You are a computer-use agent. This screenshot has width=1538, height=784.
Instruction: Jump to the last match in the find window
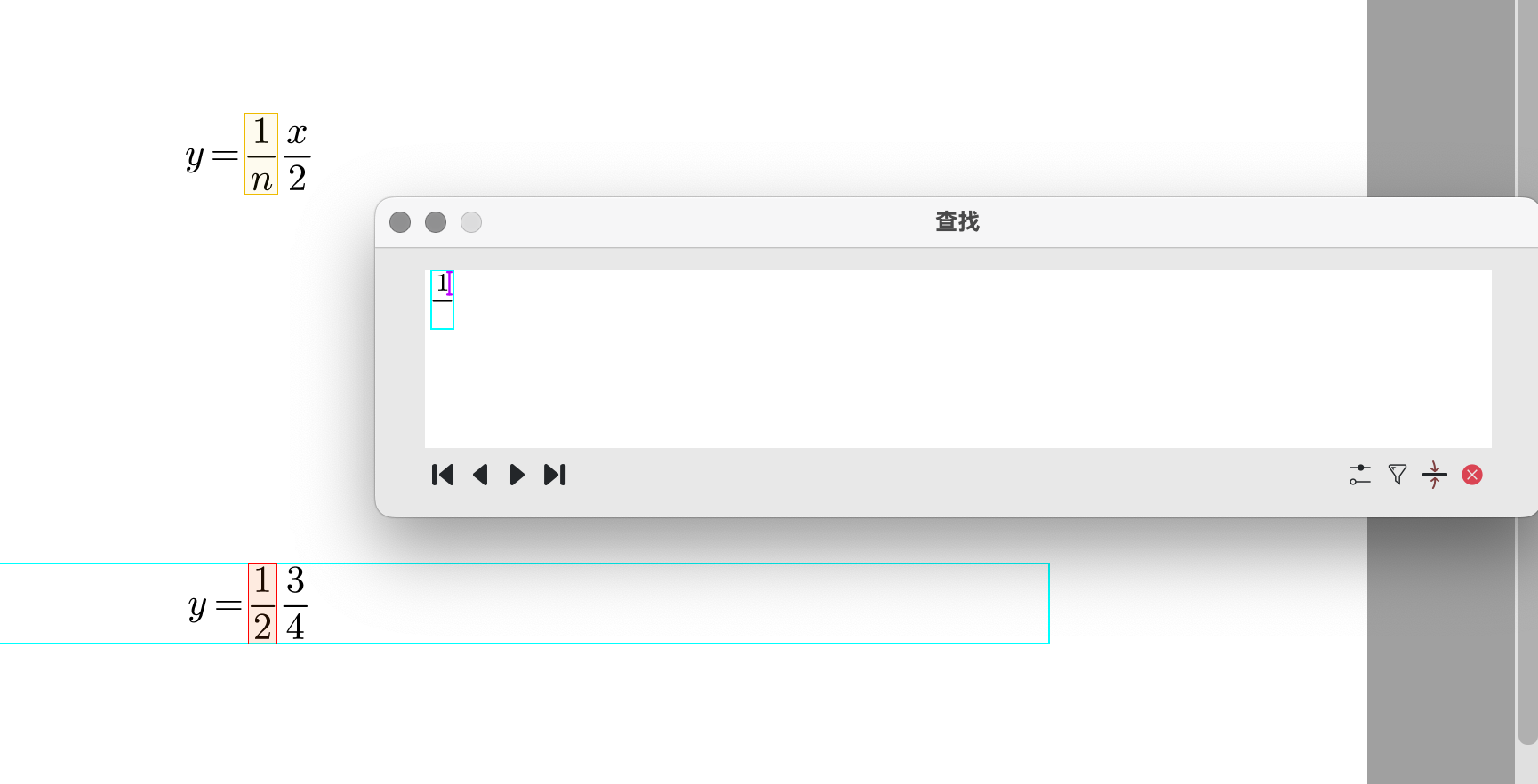pos(555,475)
